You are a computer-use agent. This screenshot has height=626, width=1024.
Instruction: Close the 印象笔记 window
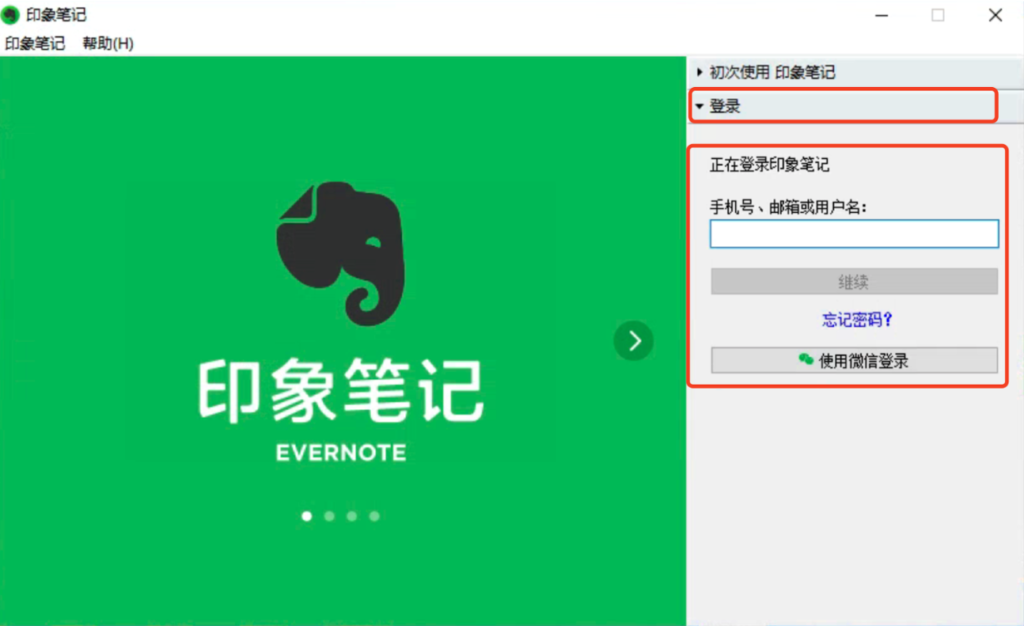(995, 15)
